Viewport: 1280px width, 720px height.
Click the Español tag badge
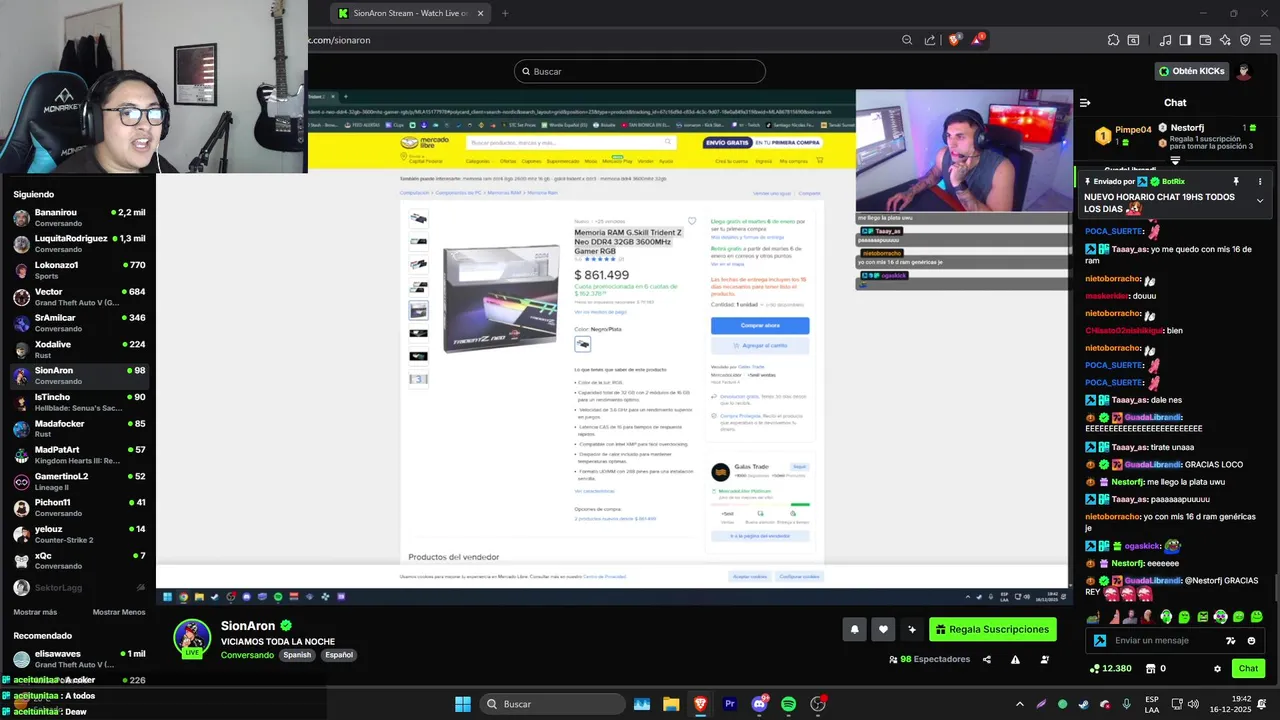coord(338,655)
